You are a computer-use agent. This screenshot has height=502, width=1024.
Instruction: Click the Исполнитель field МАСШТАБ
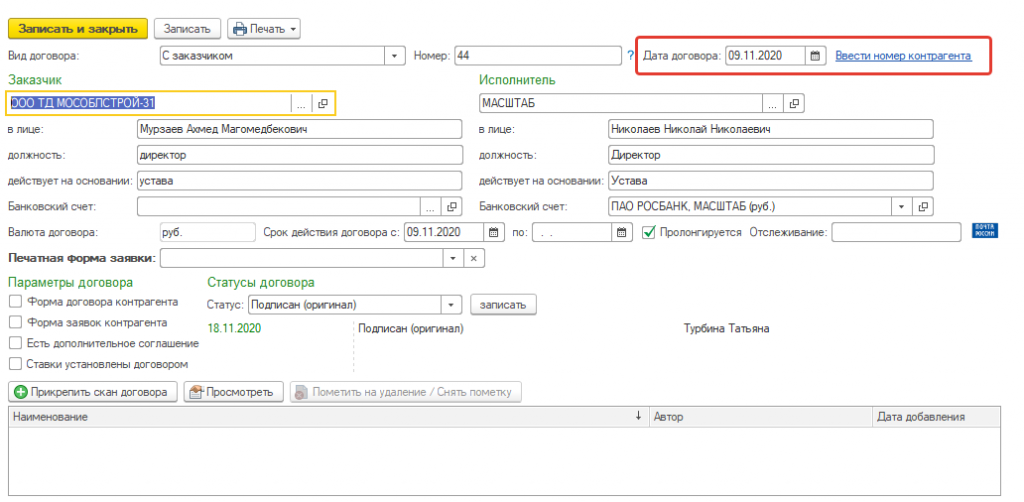[x=620, y=103]
